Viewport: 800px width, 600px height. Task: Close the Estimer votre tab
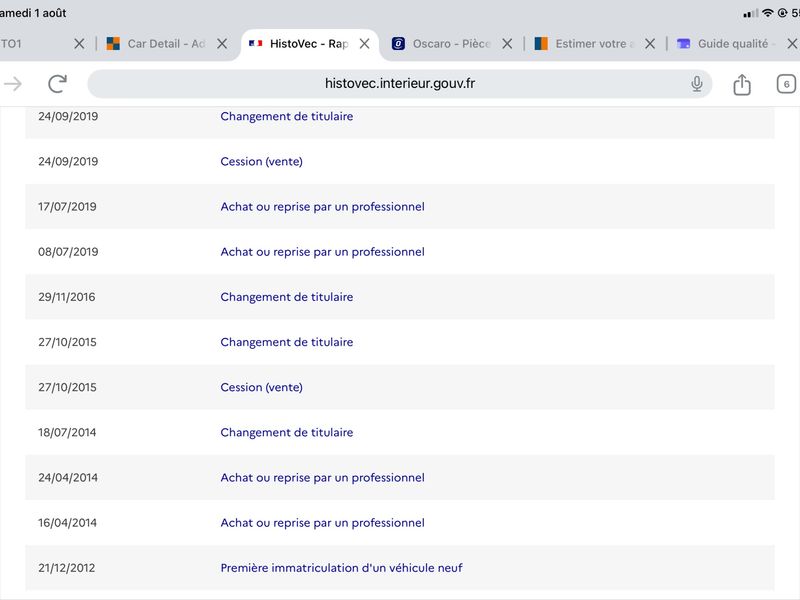(x=650, y=44)
